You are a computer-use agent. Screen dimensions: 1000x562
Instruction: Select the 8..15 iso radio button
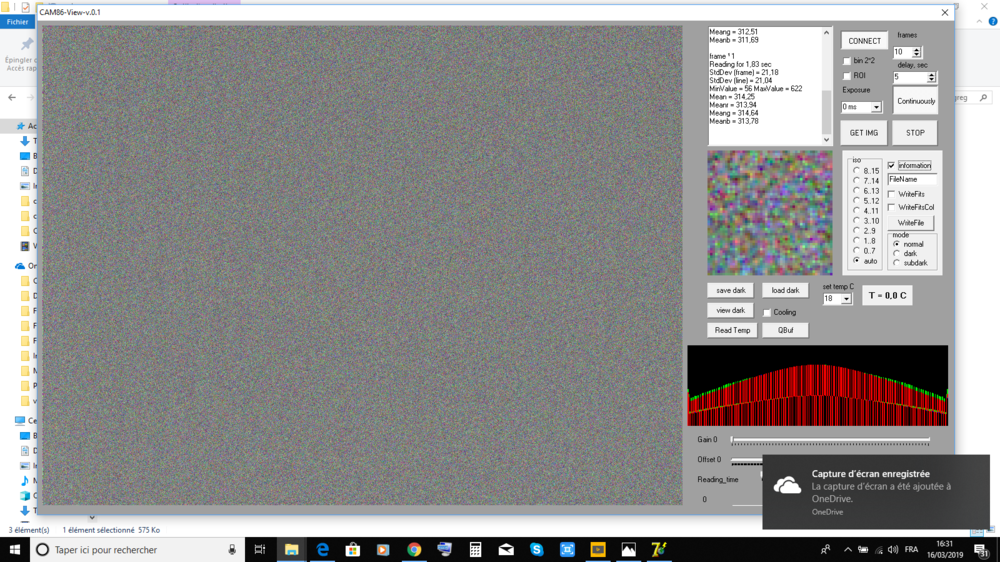857,170
